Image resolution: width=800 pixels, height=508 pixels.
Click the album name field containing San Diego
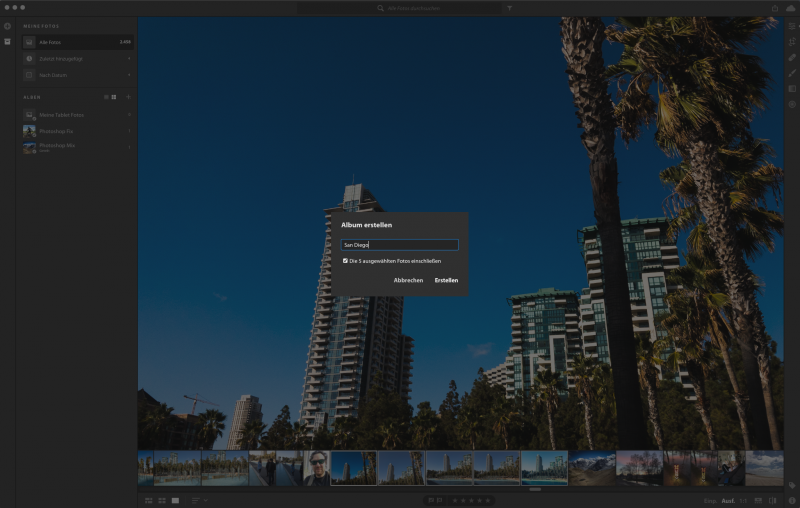pos(400,244)
